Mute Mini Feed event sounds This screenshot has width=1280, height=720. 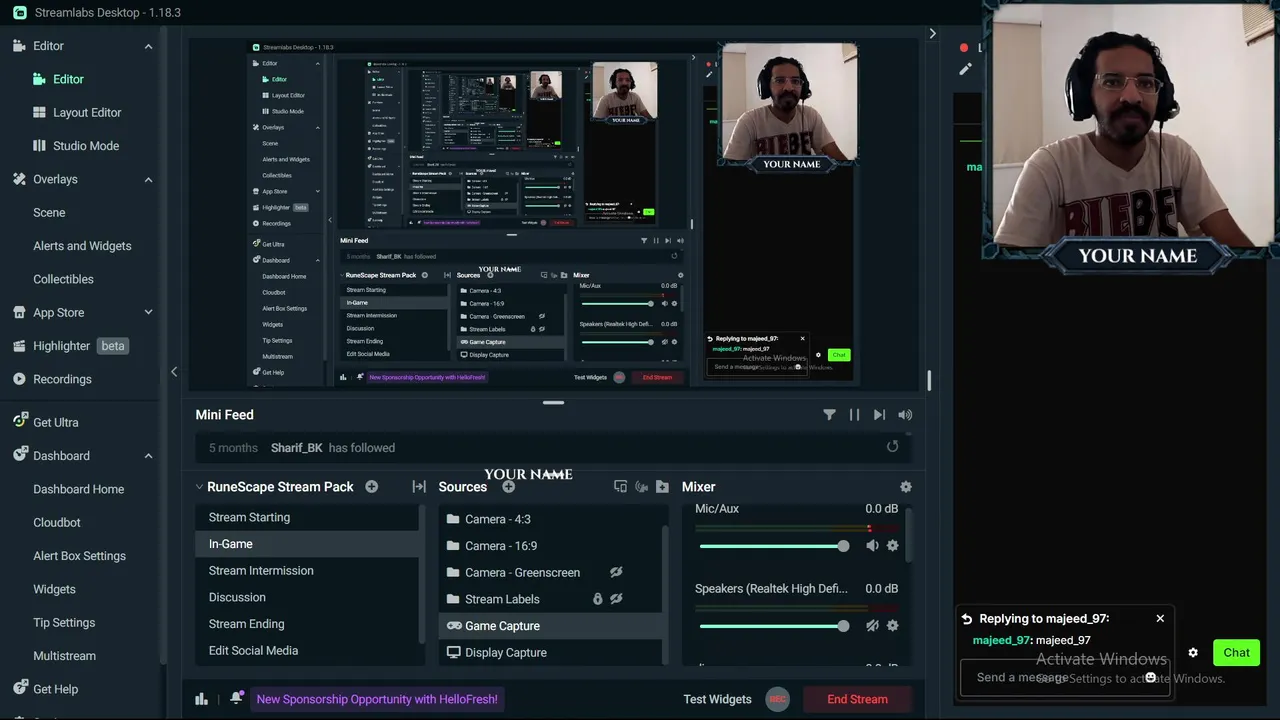[905, 414]
